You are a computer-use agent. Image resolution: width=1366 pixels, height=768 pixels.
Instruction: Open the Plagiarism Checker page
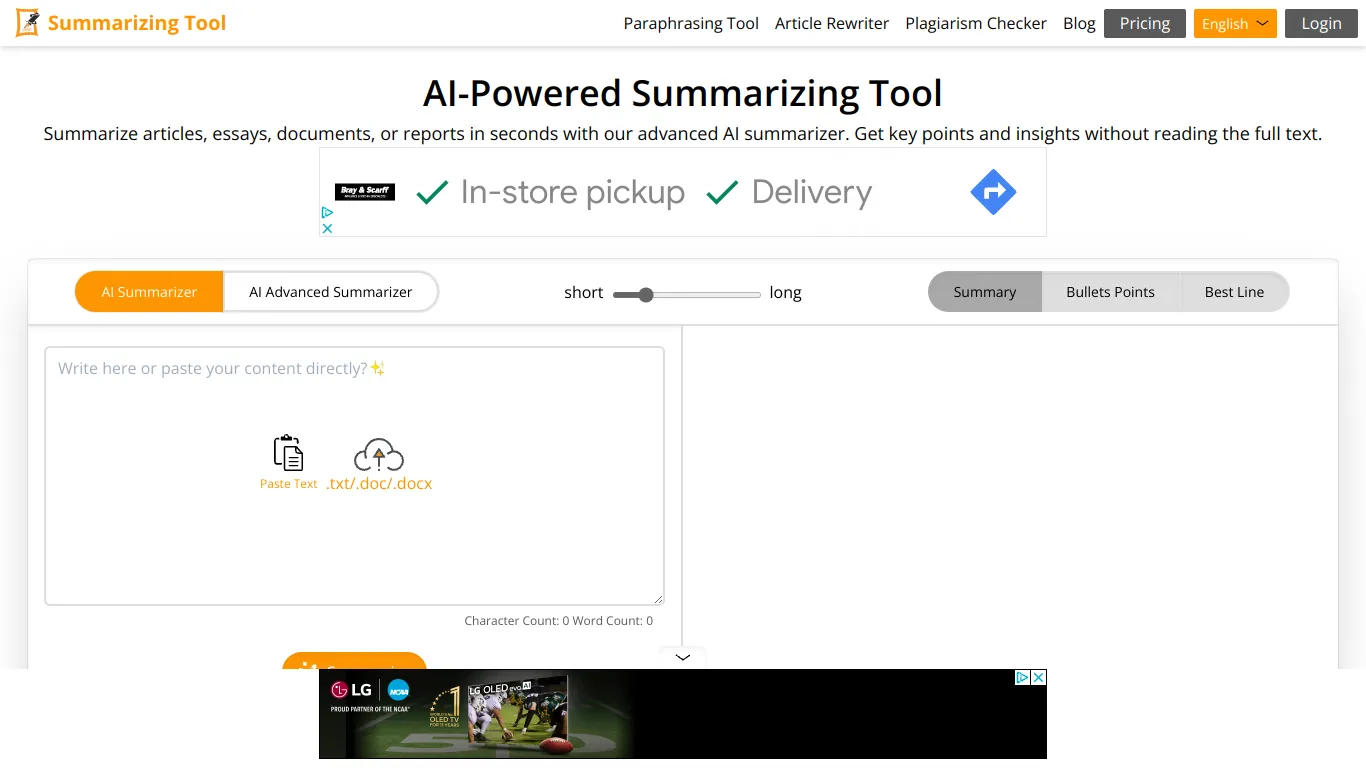975,23
